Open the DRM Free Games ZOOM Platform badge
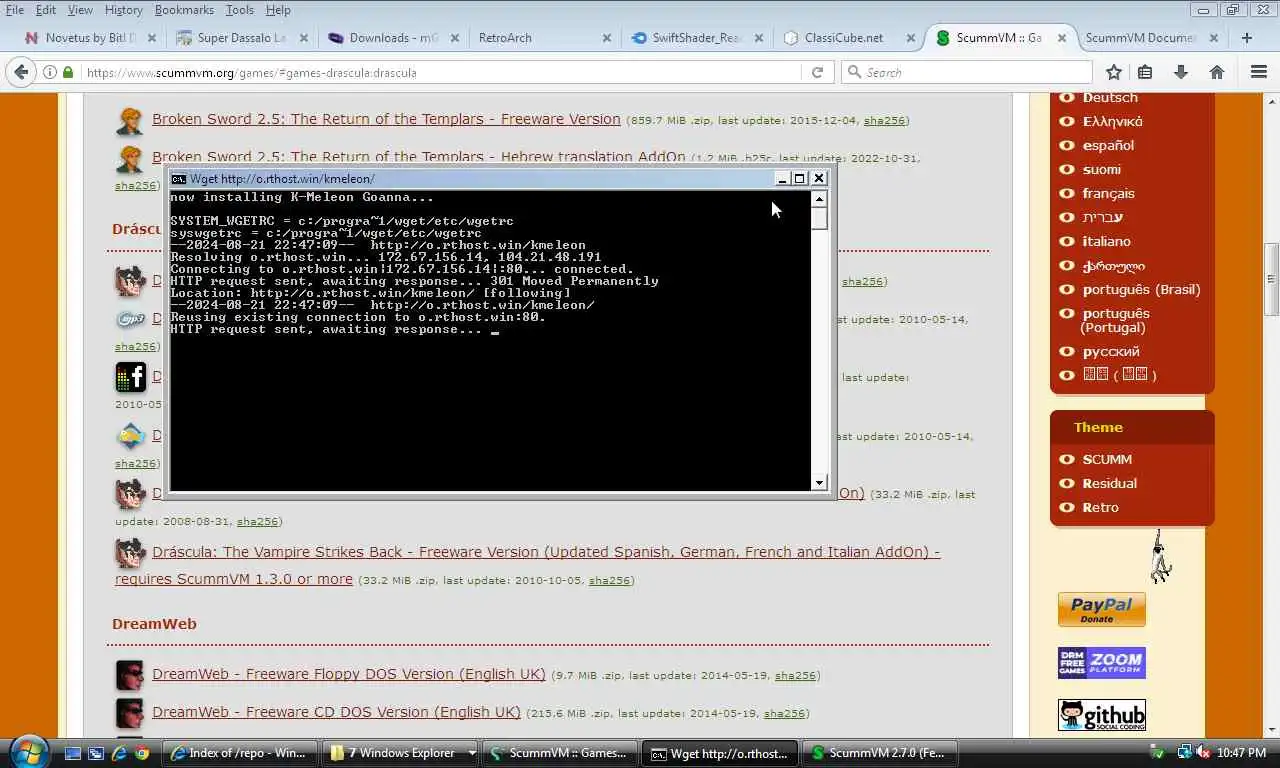Image resolution: width=1280 pixels, height=768 pixels. click(x=1101, y=662)
